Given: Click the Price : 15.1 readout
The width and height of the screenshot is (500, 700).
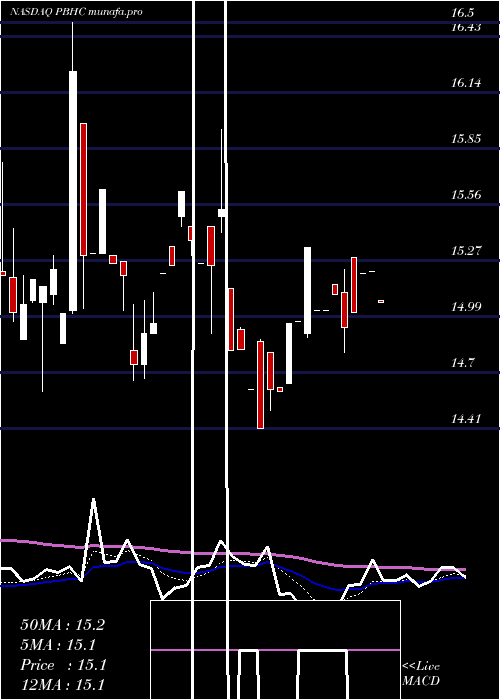Looking at the screenshot, I should pos(63,665).
